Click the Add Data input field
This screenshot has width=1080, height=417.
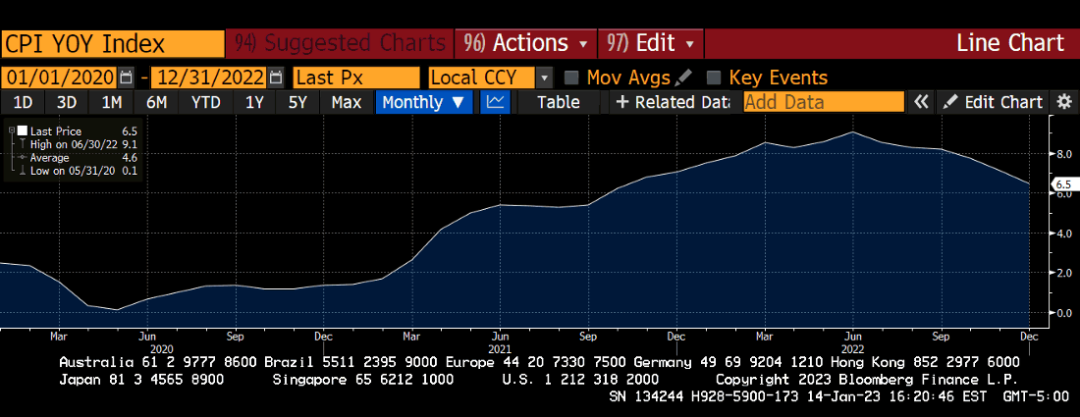point(822,102)
